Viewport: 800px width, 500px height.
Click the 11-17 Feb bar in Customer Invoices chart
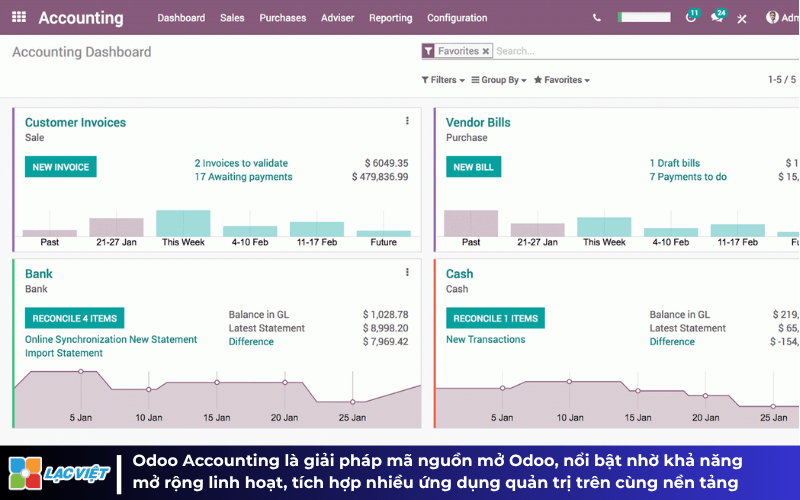click(317, 229)
